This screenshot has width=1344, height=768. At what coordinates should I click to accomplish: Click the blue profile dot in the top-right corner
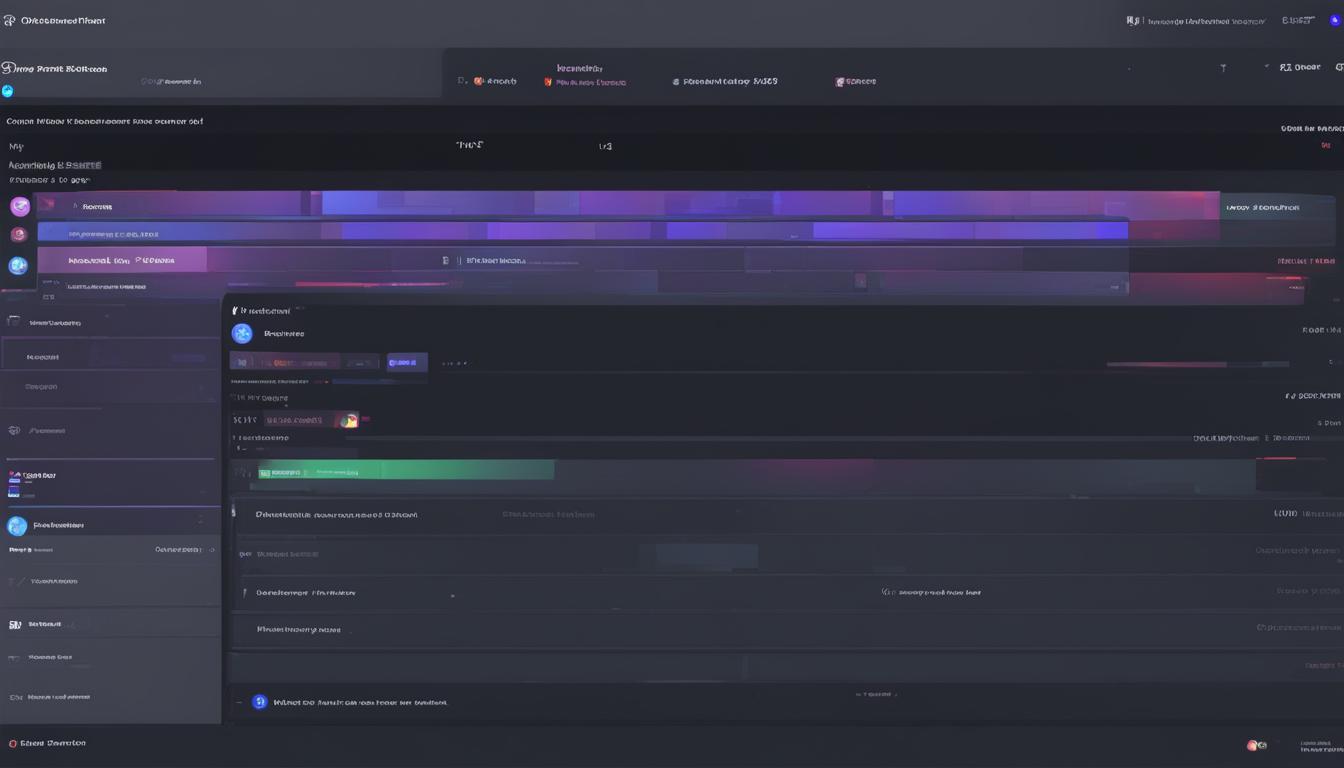1334,21
